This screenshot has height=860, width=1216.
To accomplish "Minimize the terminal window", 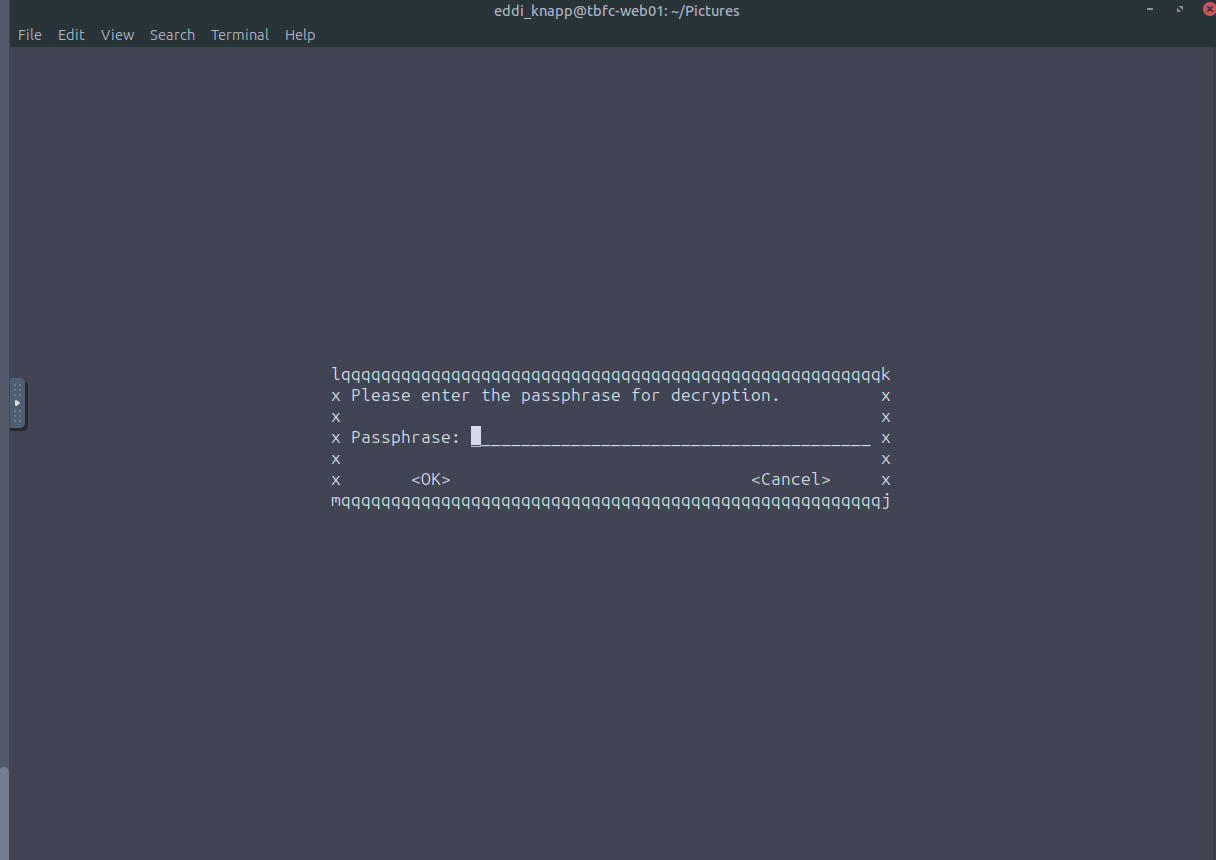I will click(1148, 10).
